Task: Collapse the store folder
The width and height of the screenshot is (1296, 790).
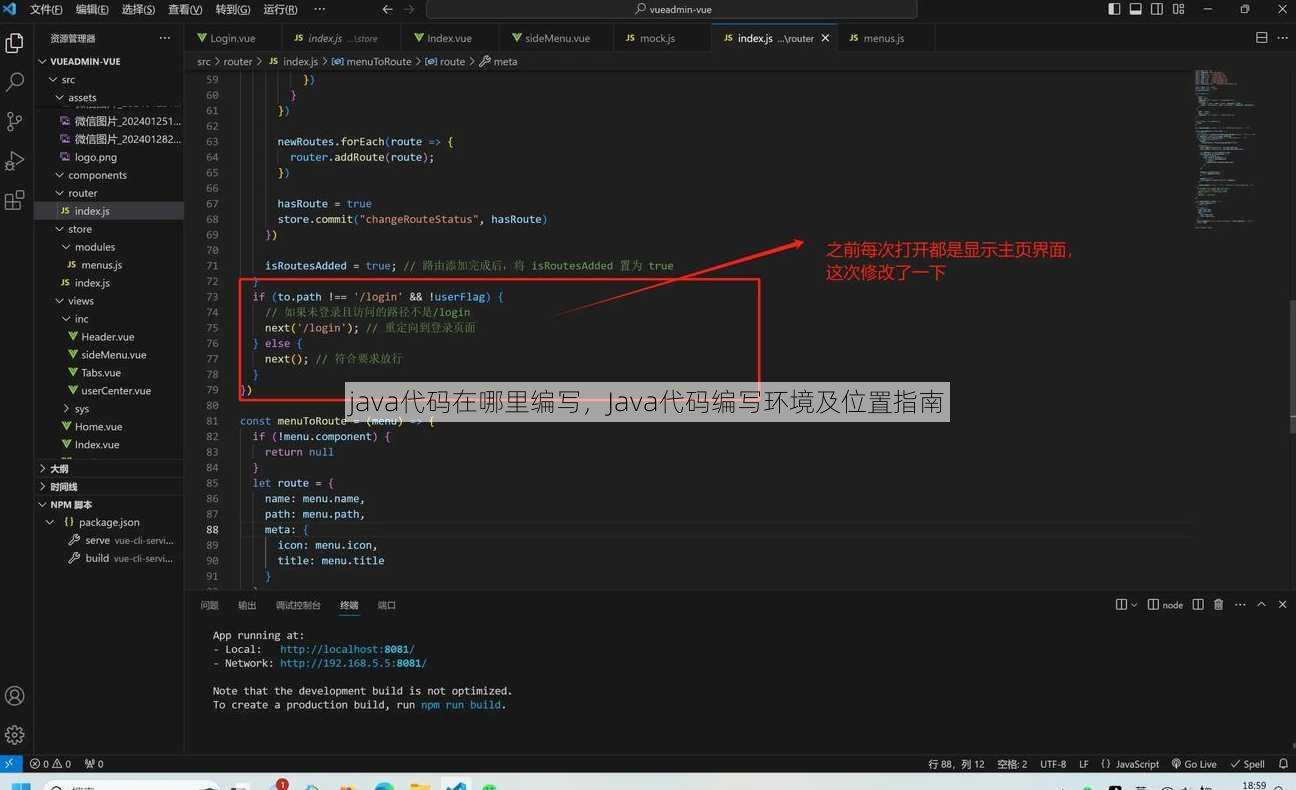Action: click(109, 229)
